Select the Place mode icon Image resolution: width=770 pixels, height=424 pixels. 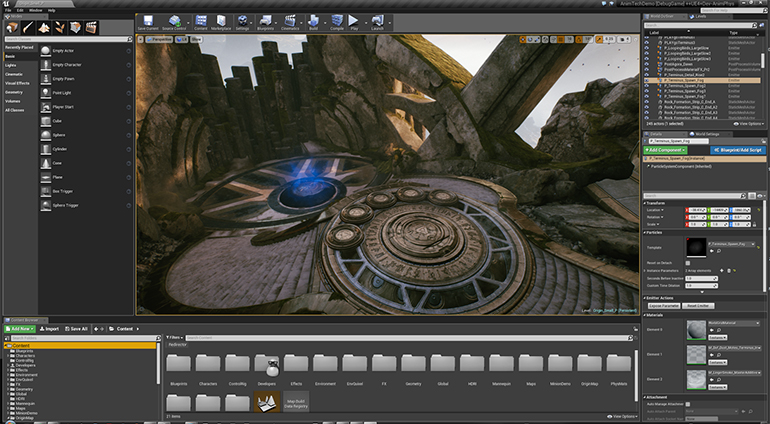pyautogui.click(x=12, y=28)
